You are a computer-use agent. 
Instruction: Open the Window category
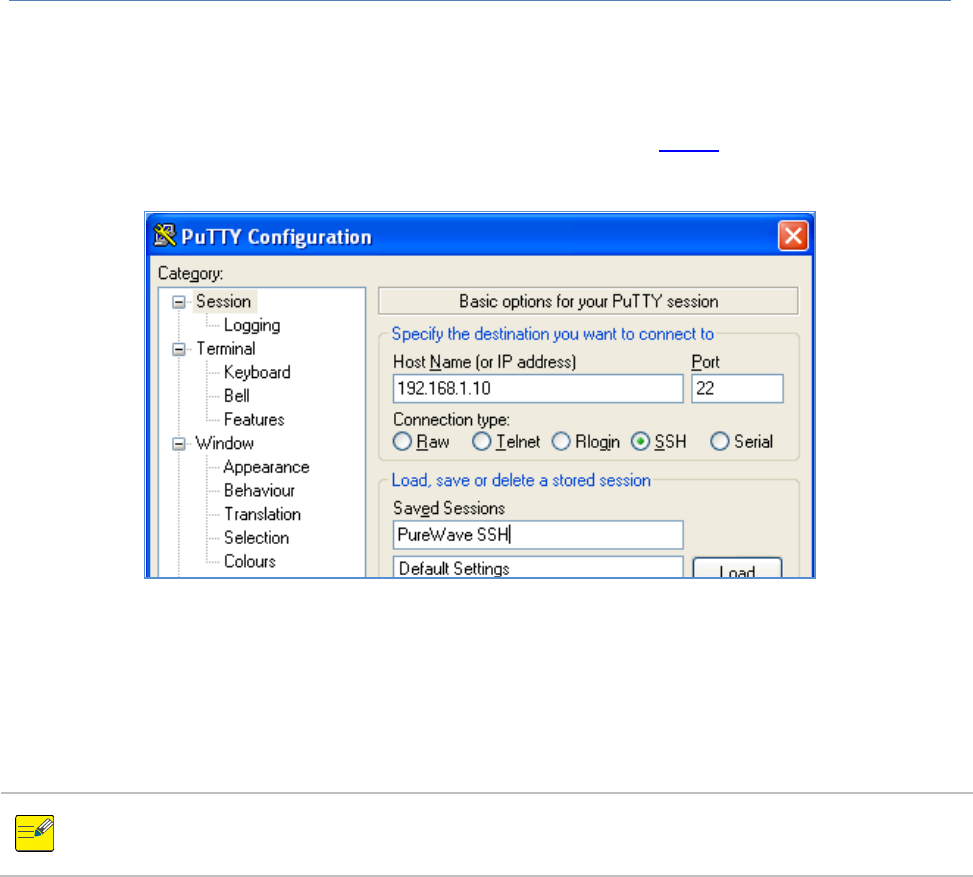(225, 443)
